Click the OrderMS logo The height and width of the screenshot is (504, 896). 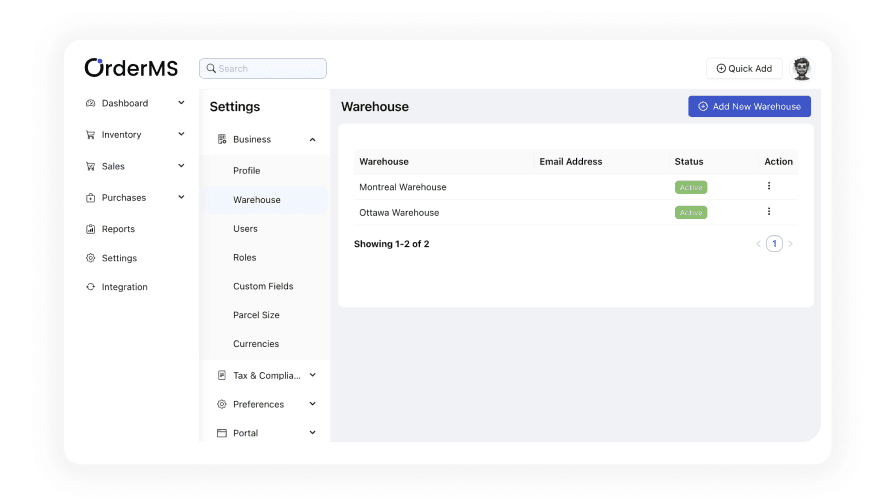[x=131, y=68]
